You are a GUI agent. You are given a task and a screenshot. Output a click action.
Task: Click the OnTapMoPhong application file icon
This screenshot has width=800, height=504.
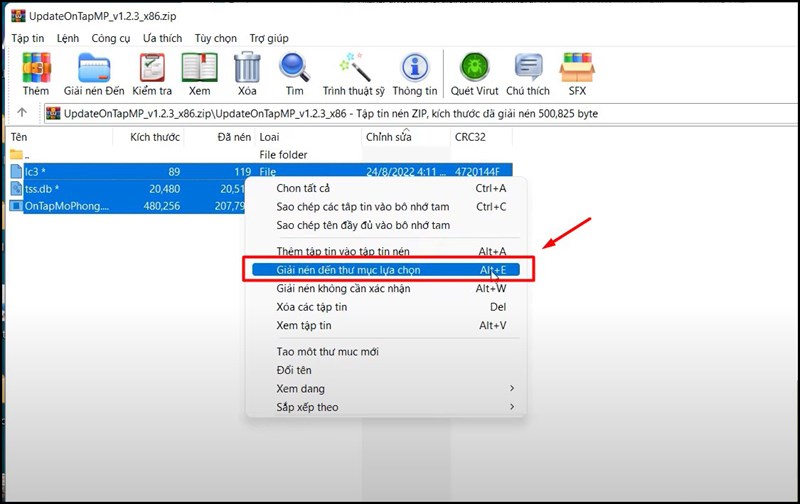16,206
